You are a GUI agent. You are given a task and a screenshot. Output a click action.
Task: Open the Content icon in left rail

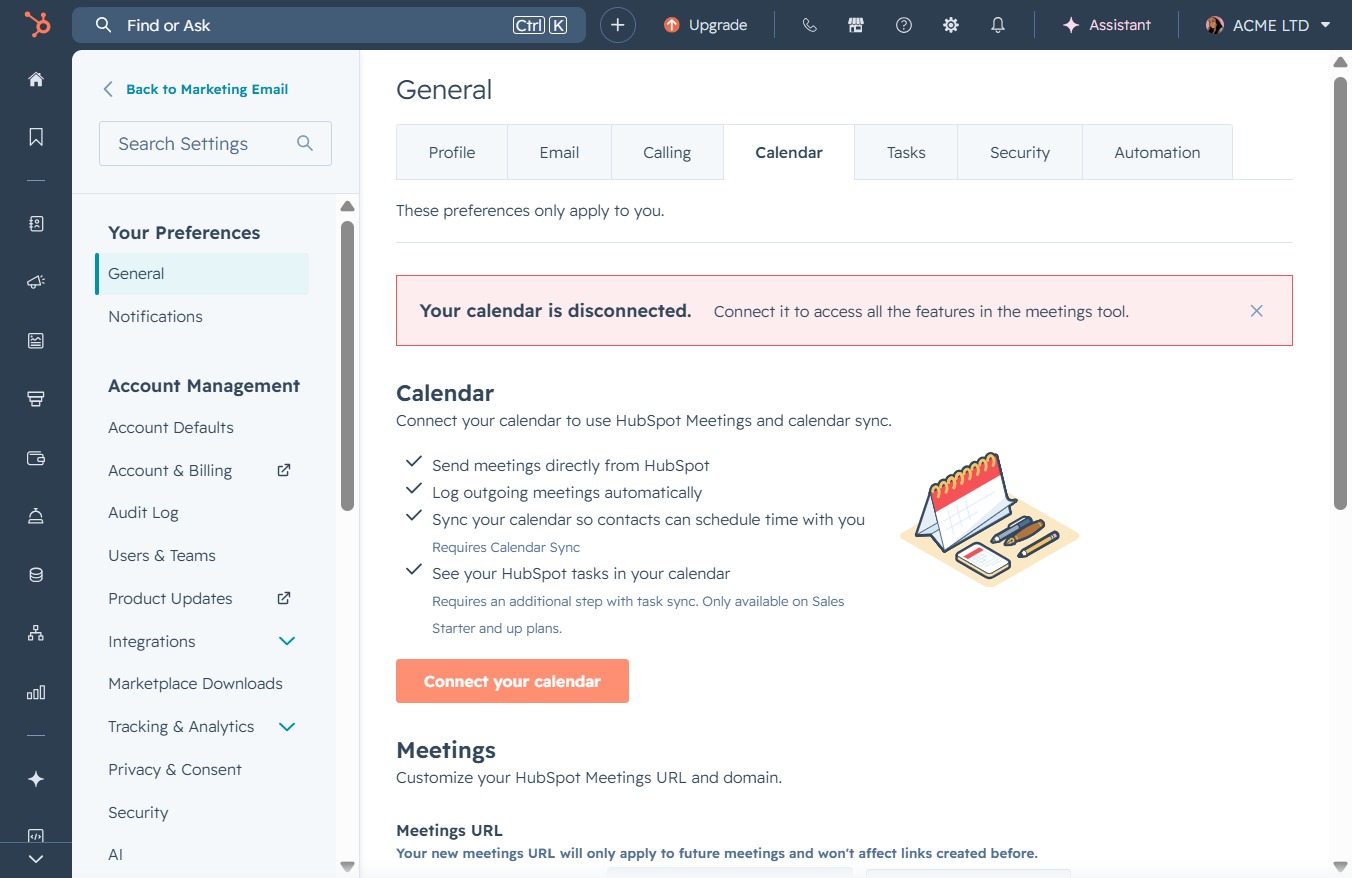coord(36,341)
